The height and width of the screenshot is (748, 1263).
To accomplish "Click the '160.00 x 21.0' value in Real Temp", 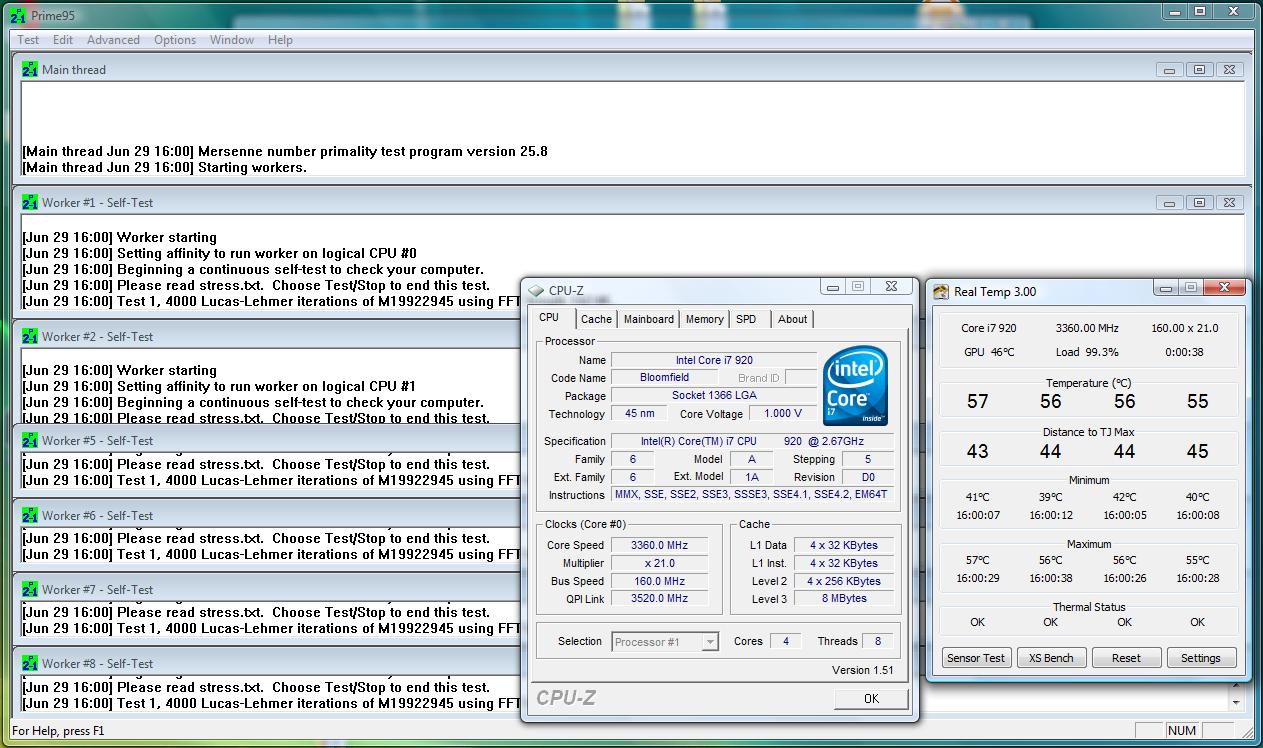I will [1185, 328].
